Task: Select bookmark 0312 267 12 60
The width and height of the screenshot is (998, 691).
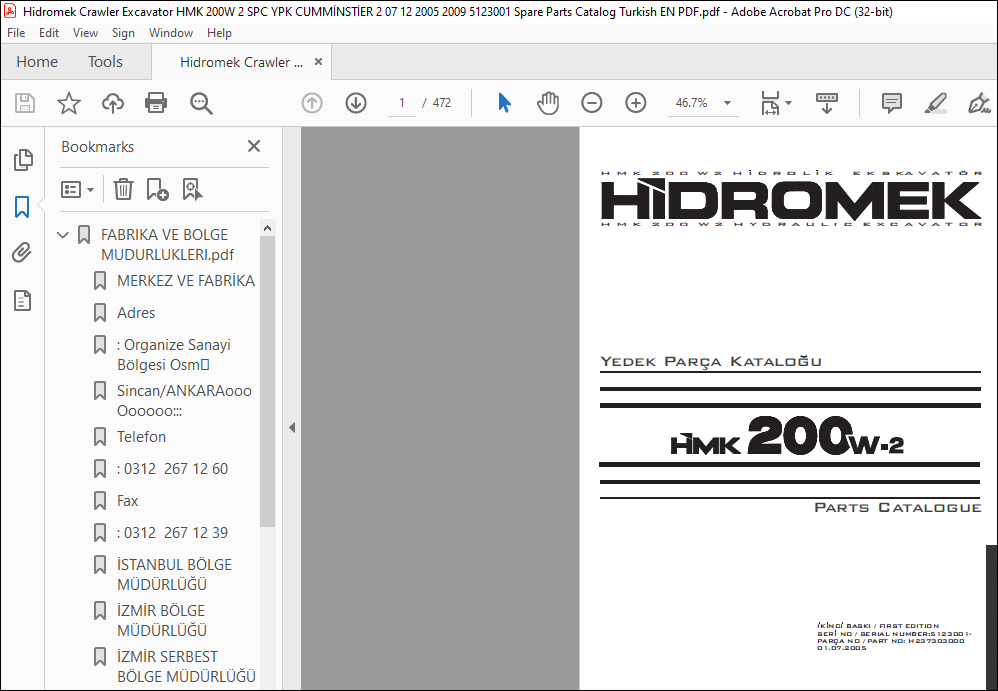Action: tap(172, 469)
